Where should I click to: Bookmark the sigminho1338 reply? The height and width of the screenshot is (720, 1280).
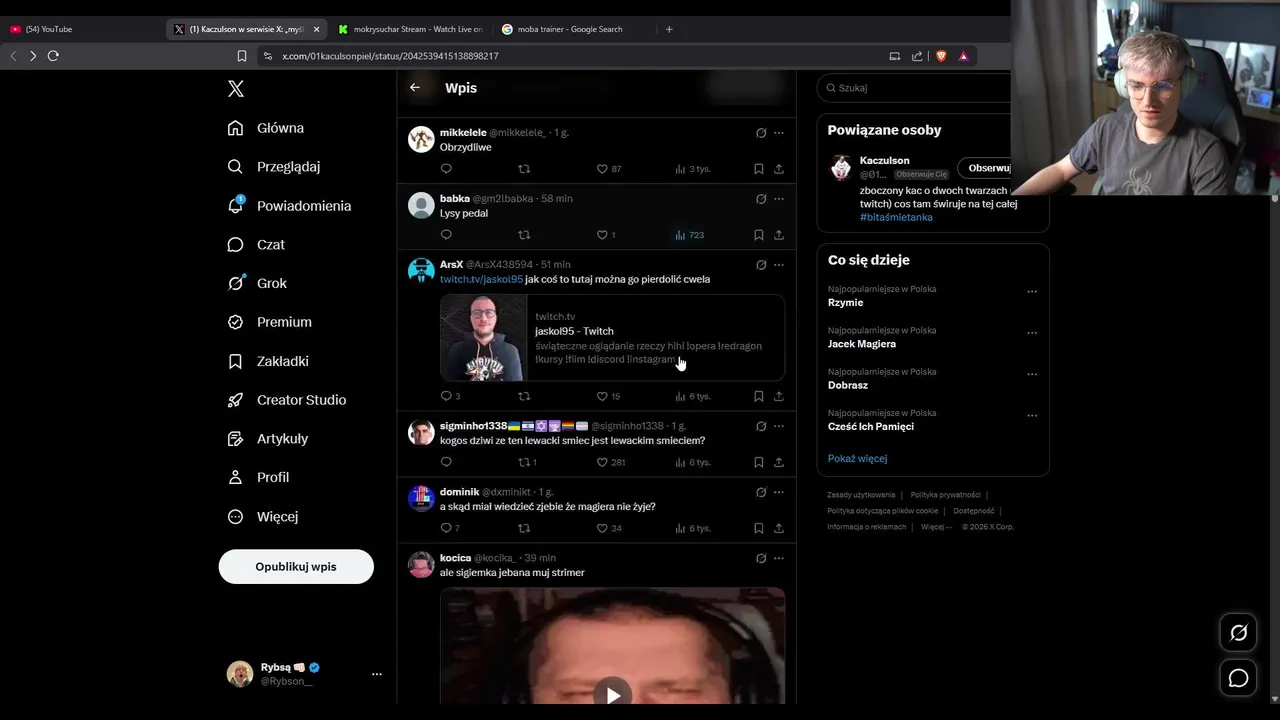click(758, 462)
